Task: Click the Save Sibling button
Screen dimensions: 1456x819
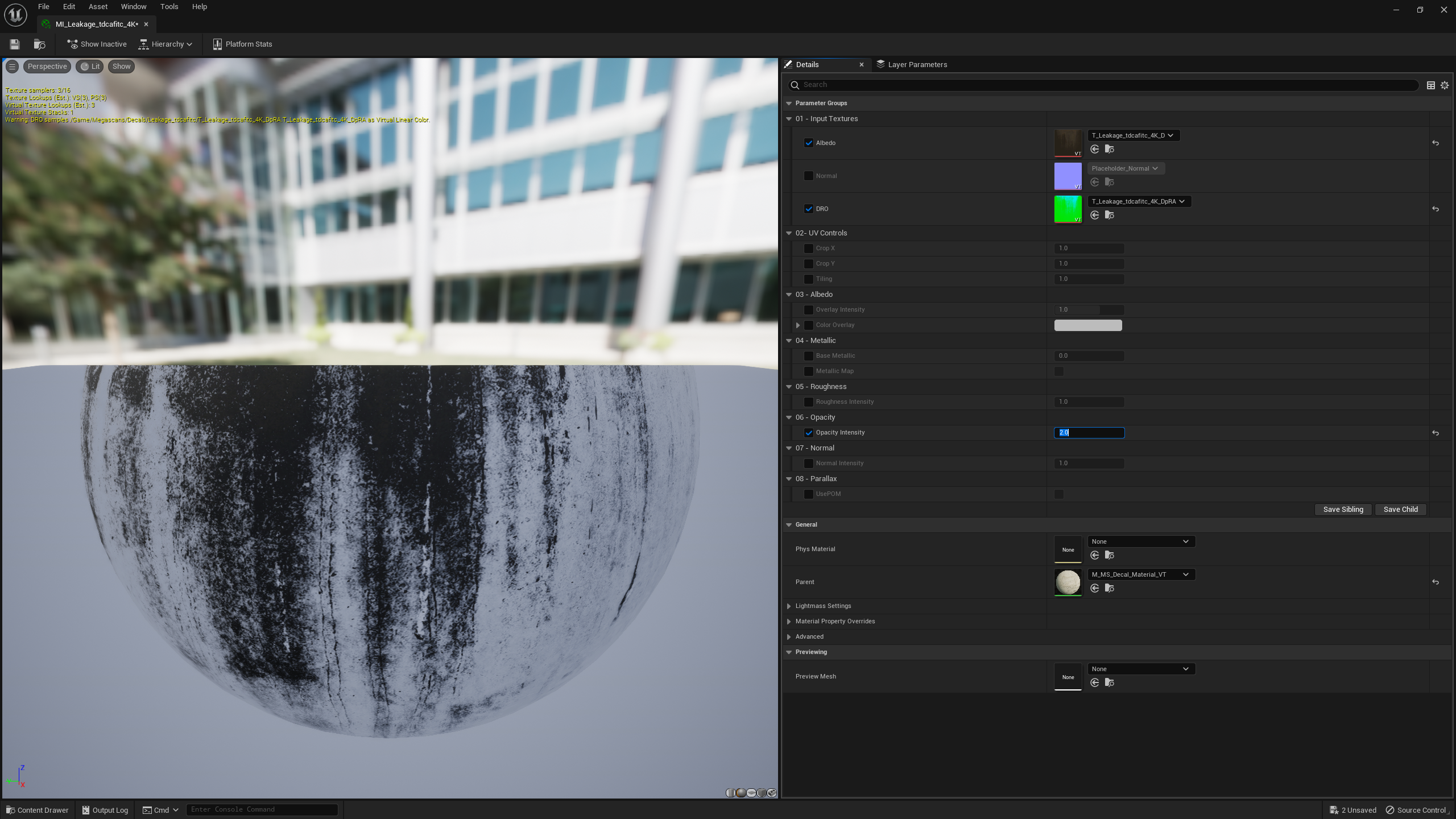Action: coord(1342,510)
